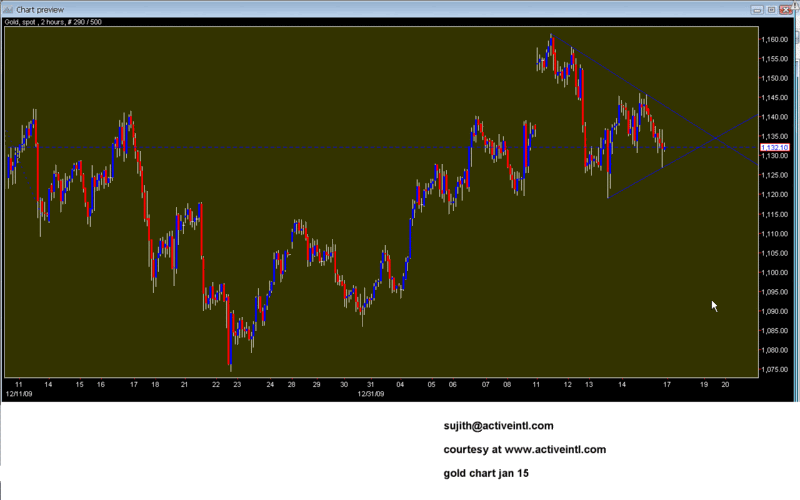Click the 12/31/09 date label on time axis

[370, 393]
